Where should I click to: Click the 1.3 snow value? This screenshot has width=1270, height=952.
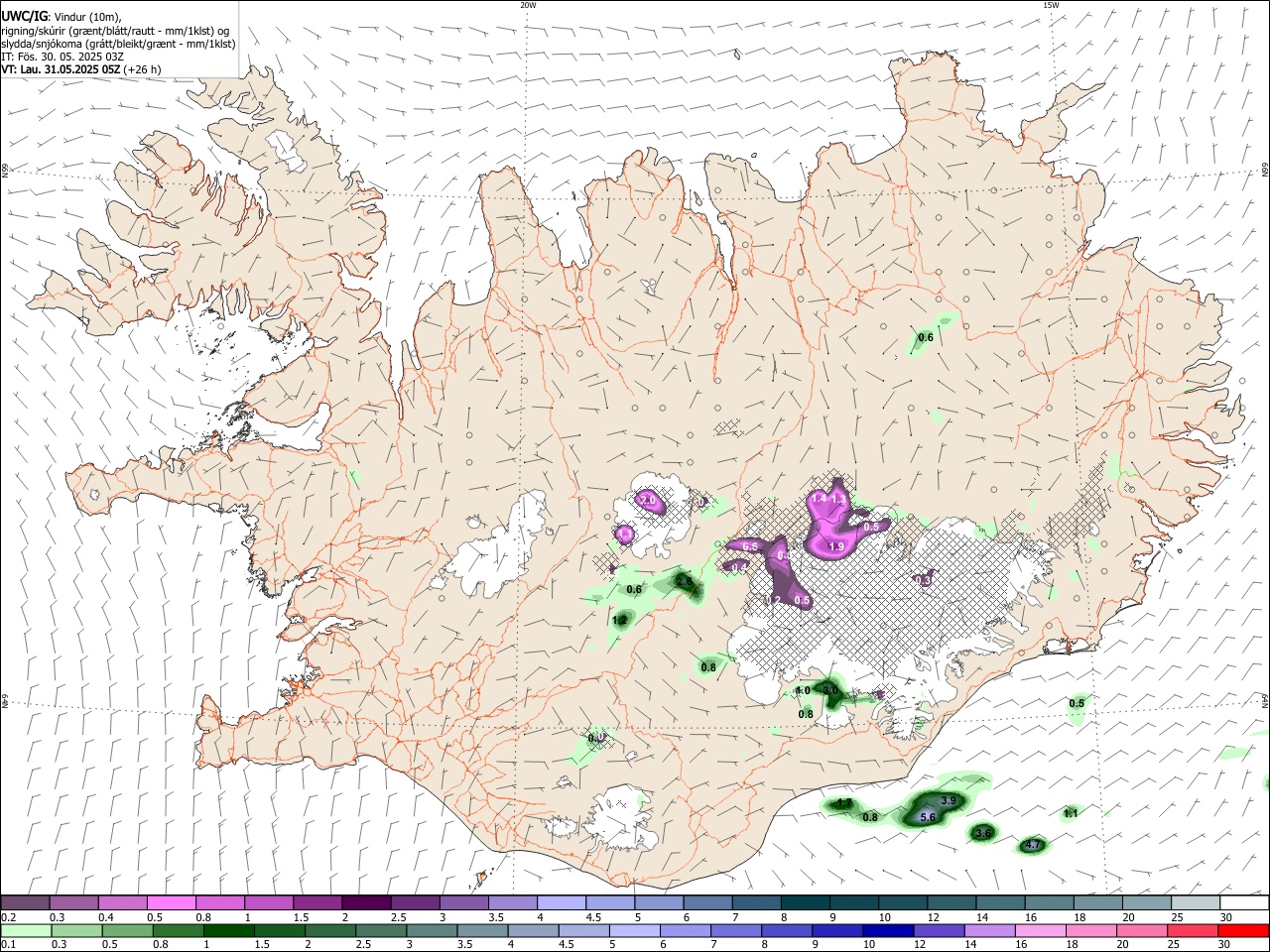click(x=837, y=500)
